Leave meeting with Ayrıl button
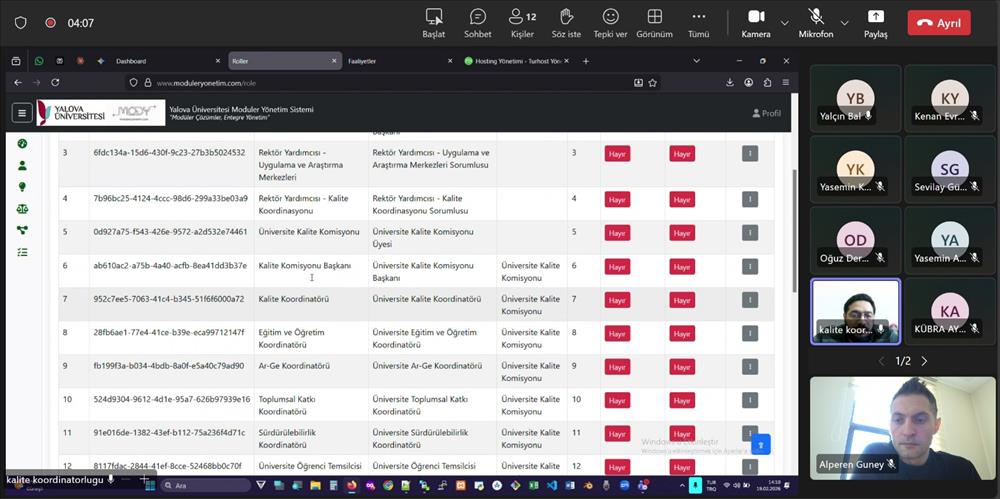This screenshot has width=1000, height=499. (938, 23)
